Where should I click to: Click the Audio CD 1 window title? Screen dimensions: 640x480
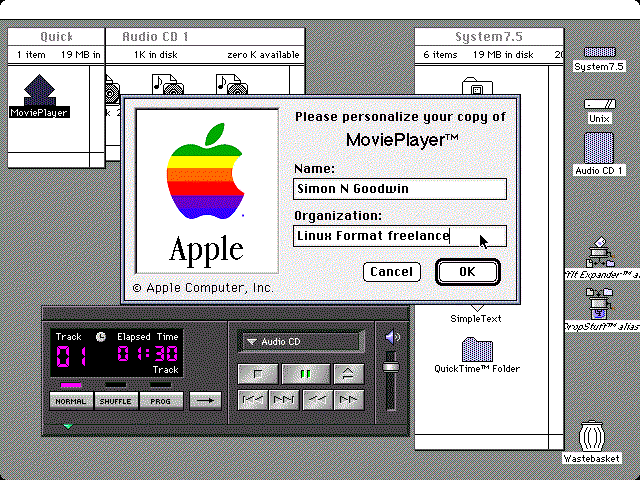click(x=156, y=37)
